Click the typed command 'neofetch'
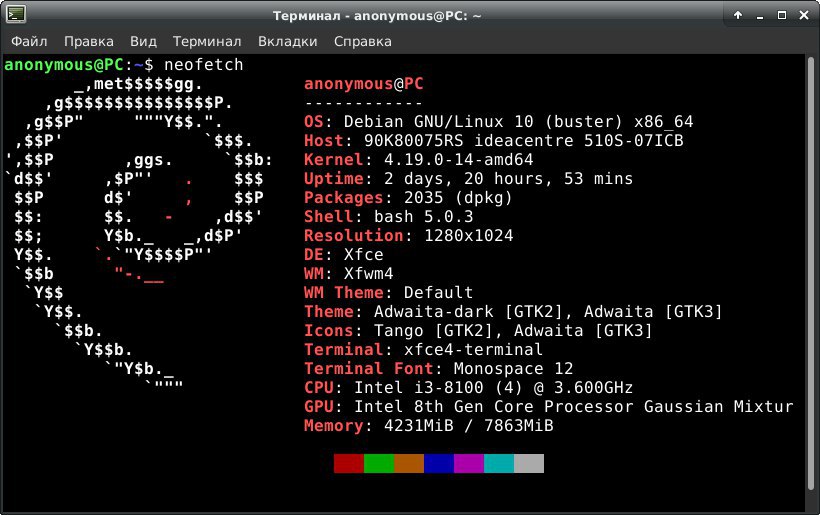The height and width of the screenshot is (515, 820). [x=204, y=65]
